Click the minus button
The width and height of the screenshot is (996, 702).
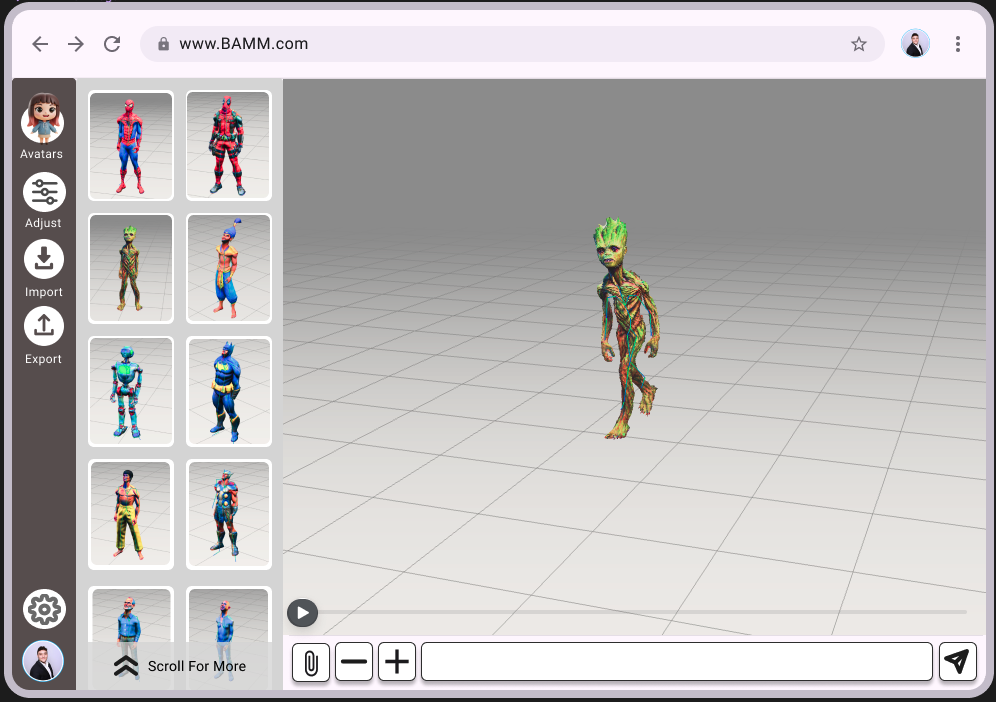pyautogui.click(x=354, y=662)
